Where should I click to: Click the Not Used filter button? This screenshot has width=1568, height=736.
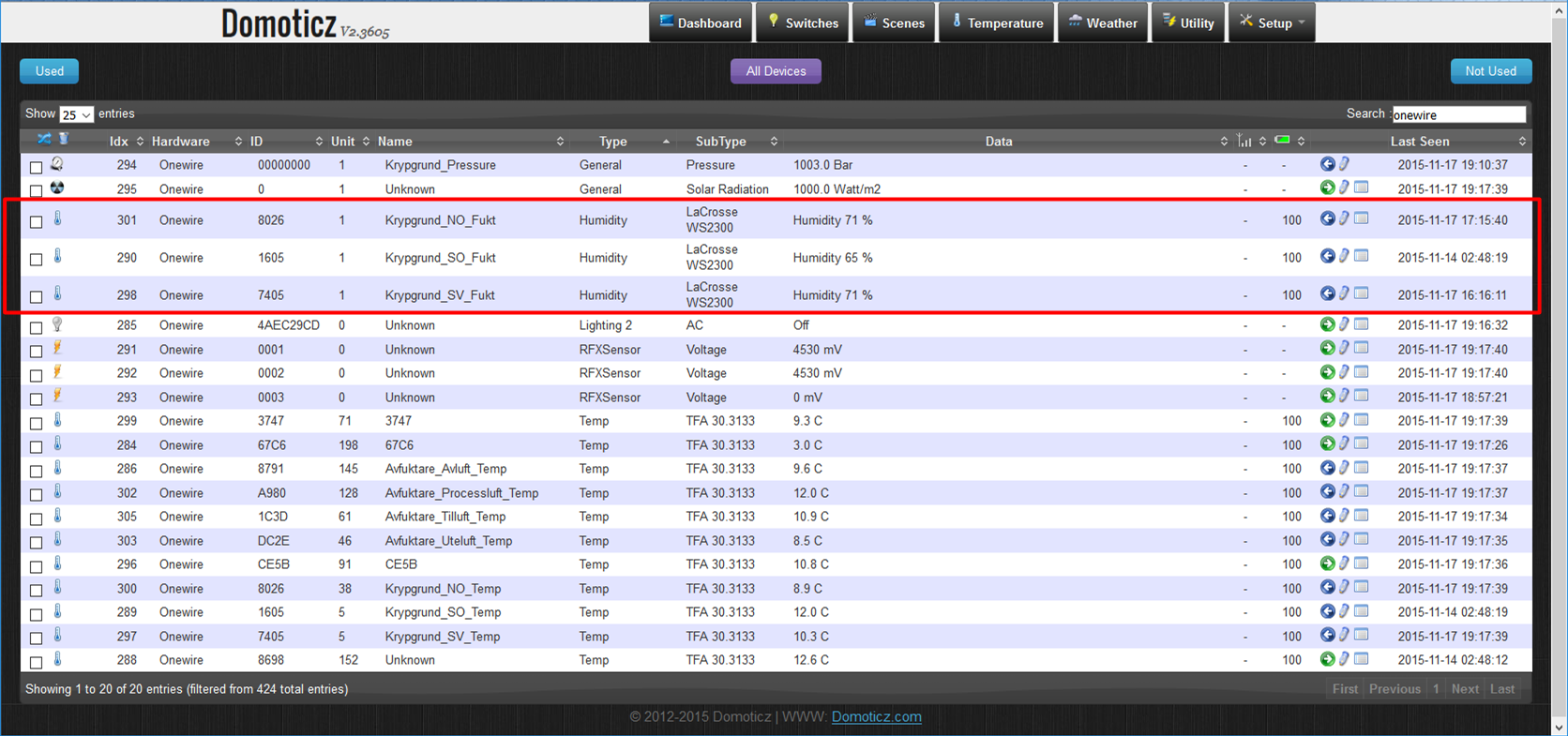pos(1490,71)
